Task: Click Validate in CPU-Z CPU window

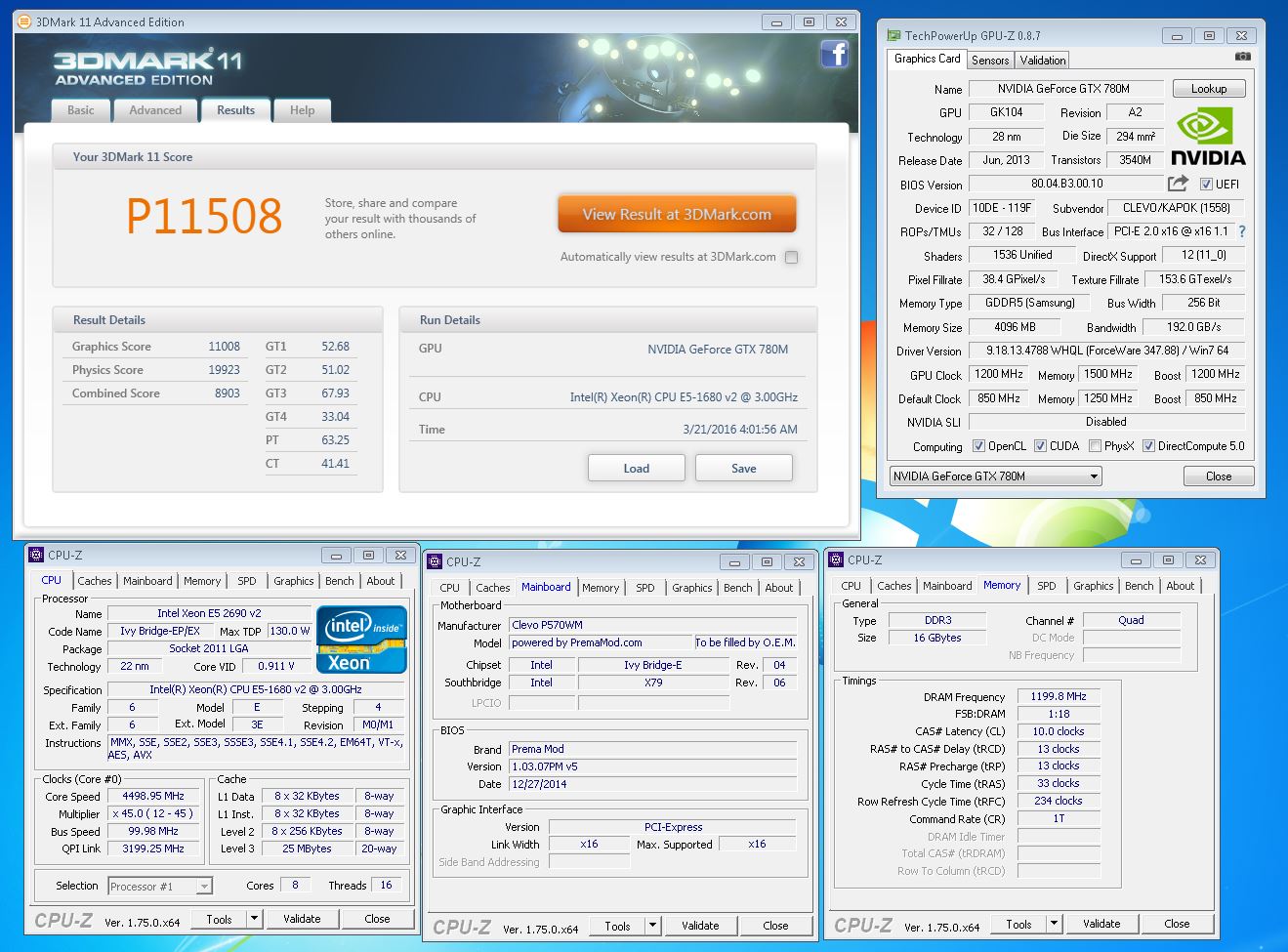Action: (x=302, y=919)
